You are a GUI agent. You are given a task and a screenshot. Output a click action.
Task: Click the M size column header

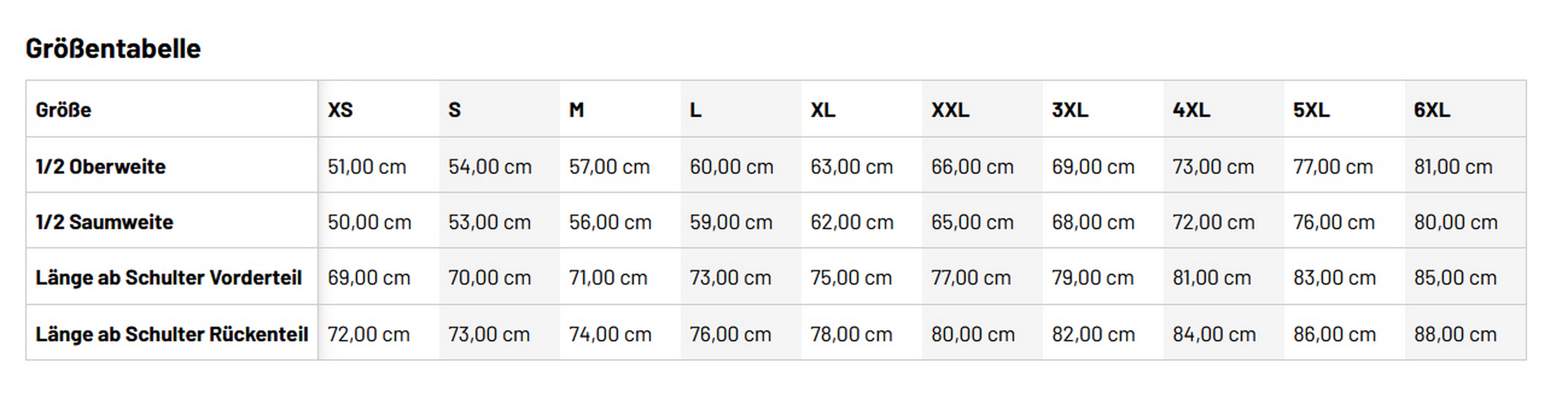(577, 109)
